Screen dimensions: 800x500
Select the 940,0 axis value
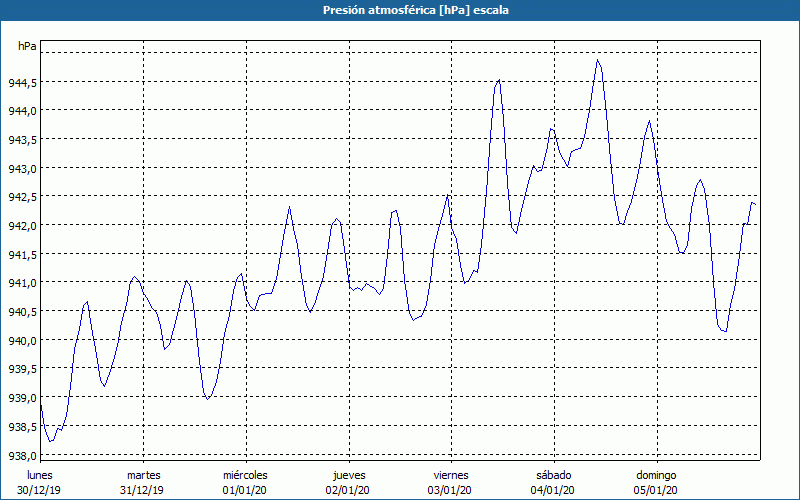pos(21,340)
